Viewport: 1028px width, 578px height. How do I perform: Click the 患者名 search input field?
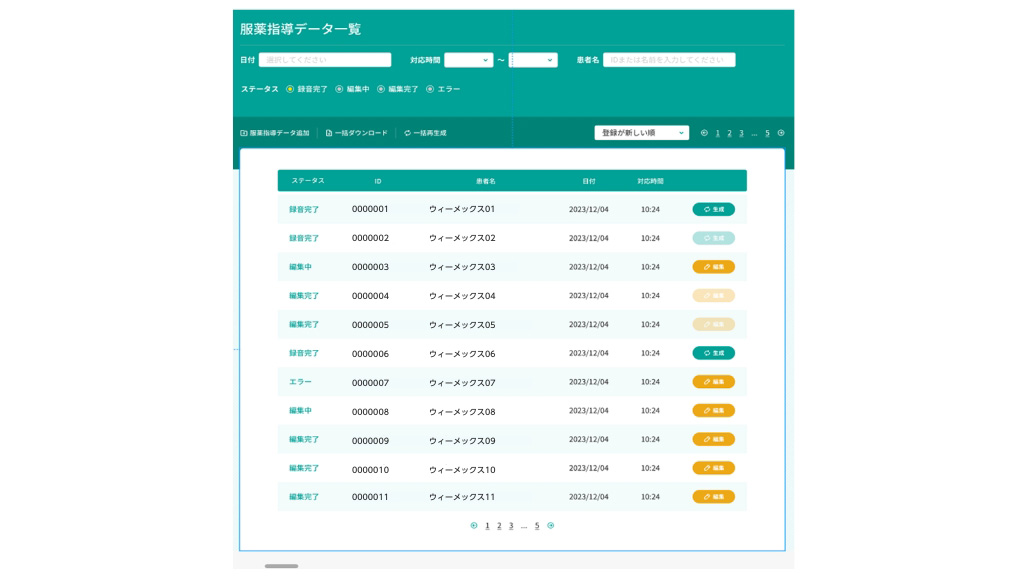(x=669, y=60)
